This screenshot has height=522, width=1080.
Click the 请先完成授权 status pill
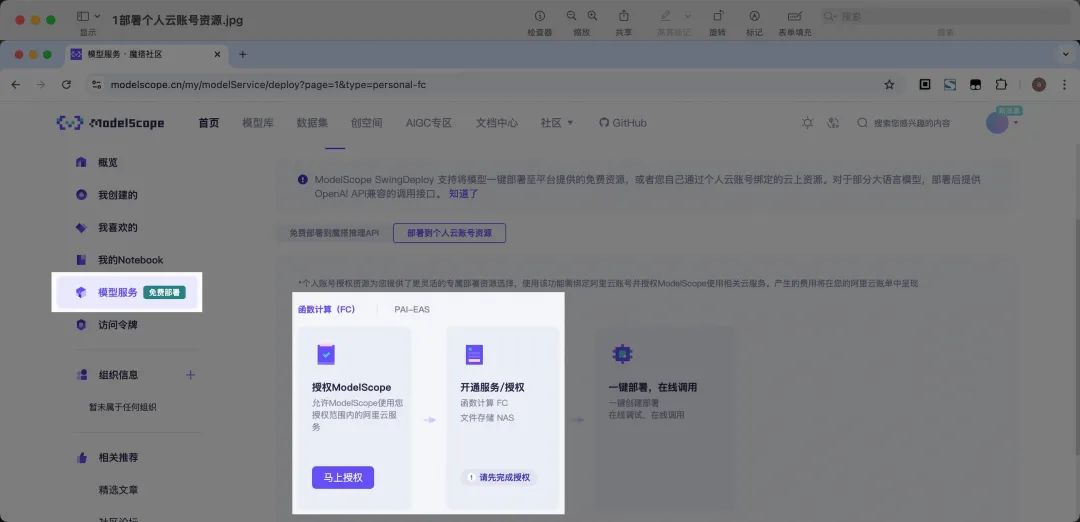[499, 477]
